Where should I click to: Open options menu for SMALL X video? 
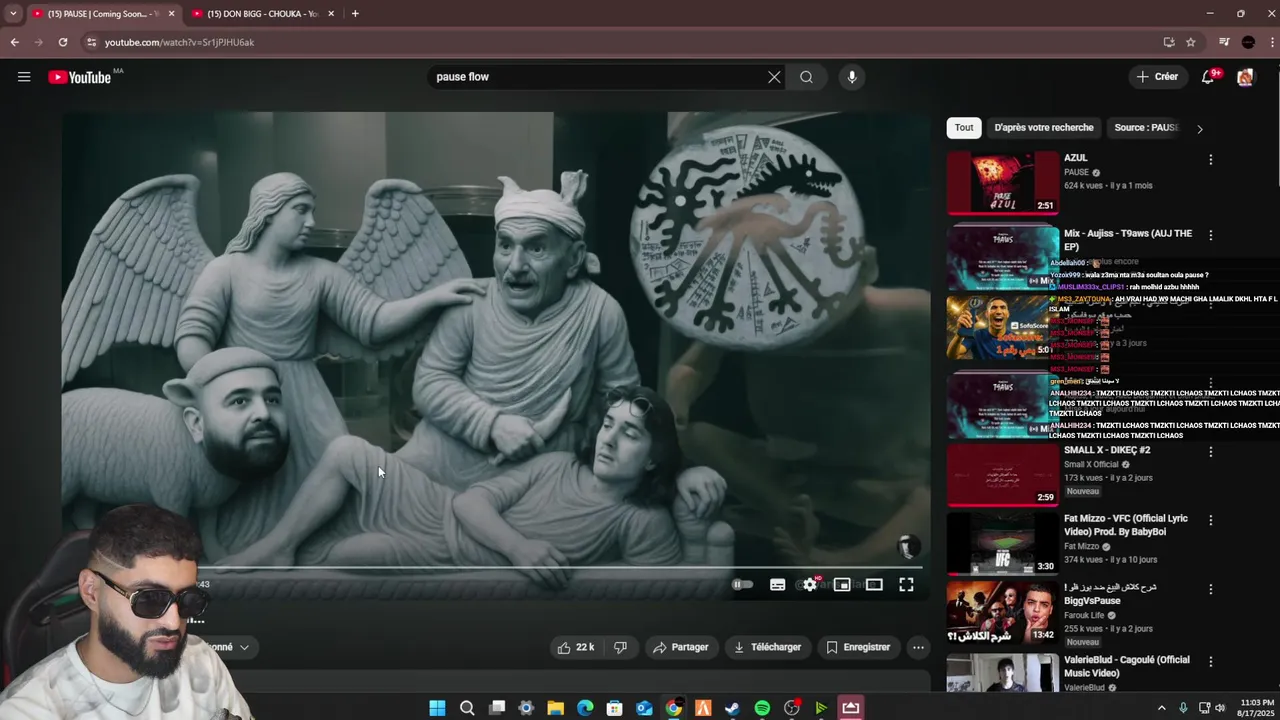click(x=1211, y=452)
